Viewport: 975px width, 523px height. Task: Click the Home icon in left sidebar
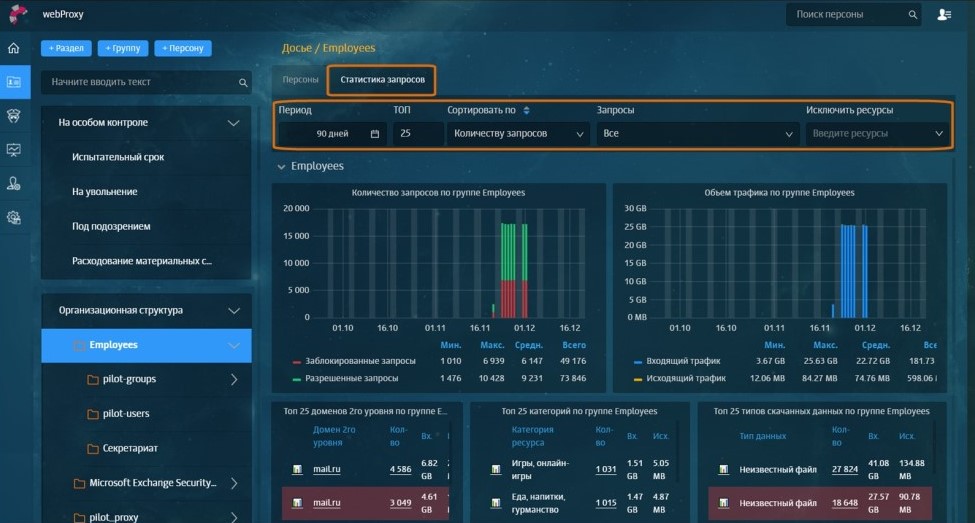coord(14,48)
